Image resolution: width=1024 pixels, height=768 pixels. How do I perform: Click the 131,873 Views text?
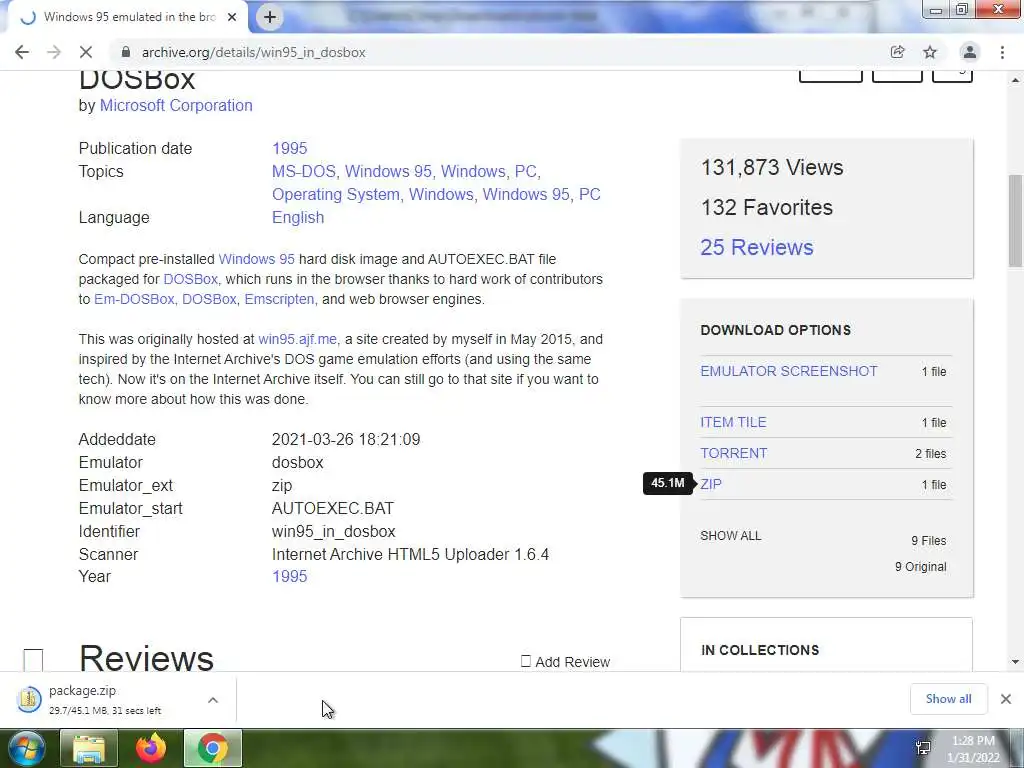coord(772,167)
